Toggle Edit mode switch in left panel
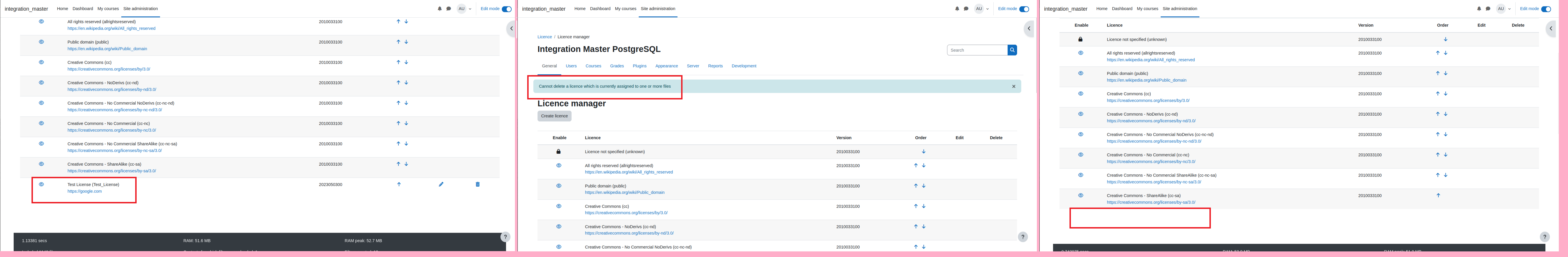The width and height of the screenshot is (1568, 257). tap(506, 9)
